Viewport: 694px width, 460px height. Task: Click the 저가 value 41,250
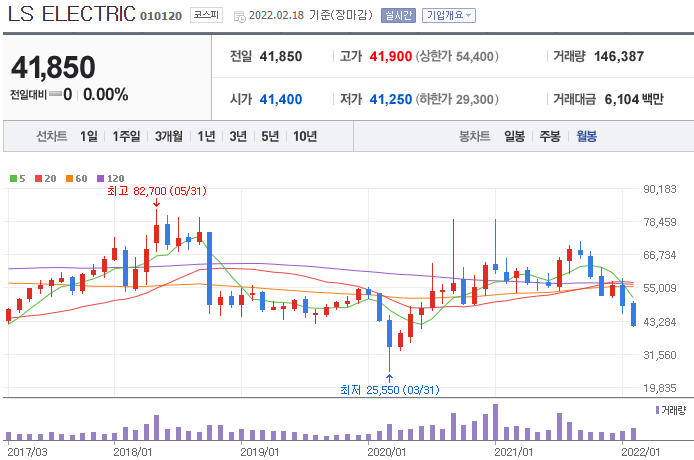tap(391, 99)
